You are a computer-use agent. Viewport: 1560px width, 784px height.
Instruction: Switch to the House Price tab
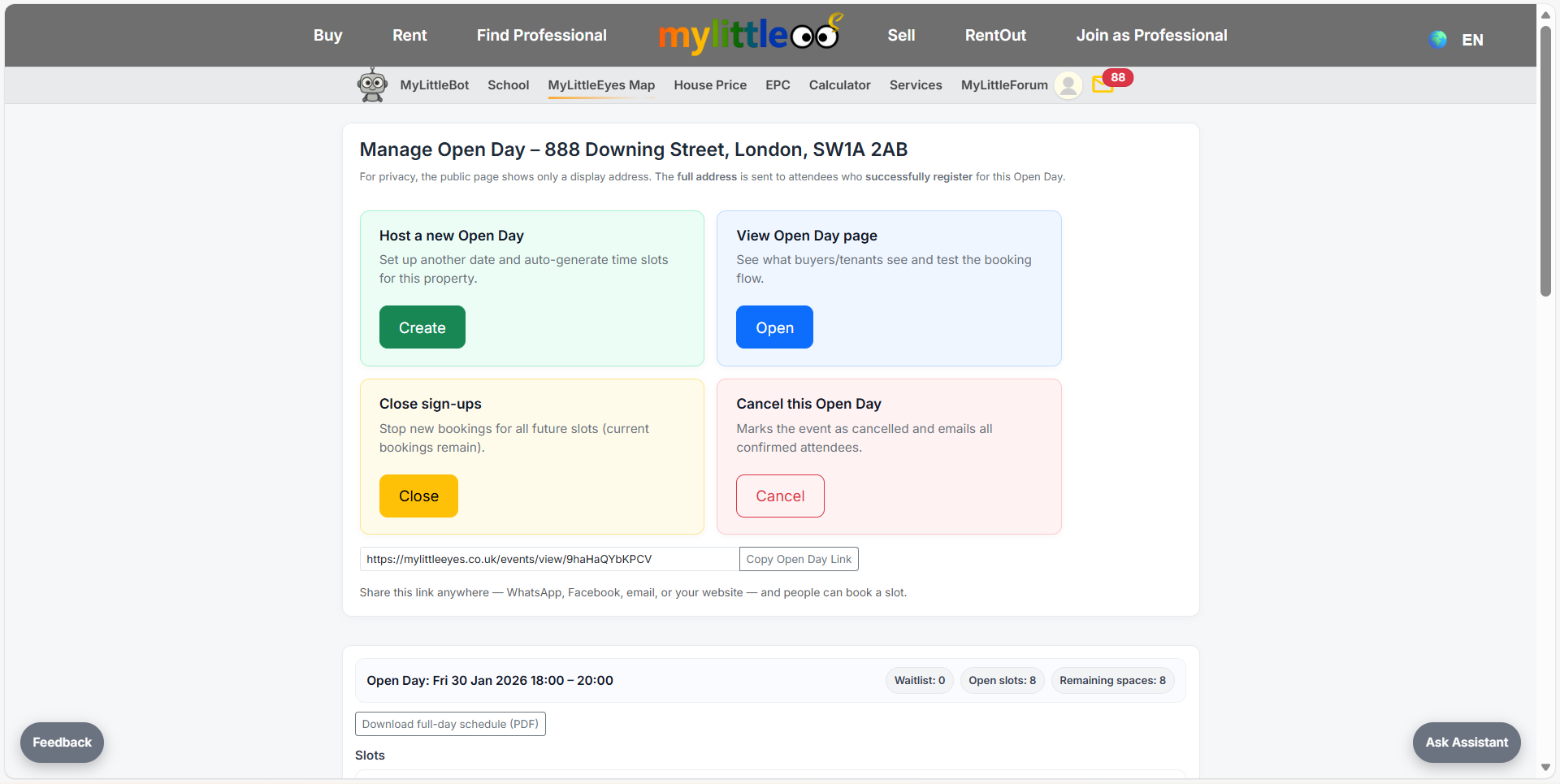tap(710, 84)
